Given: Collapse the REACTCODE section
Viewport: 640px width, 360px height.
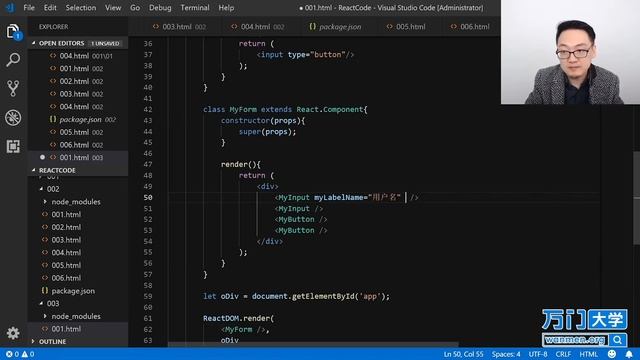Looking at the screenshot, I should click(x=34, y=170).
